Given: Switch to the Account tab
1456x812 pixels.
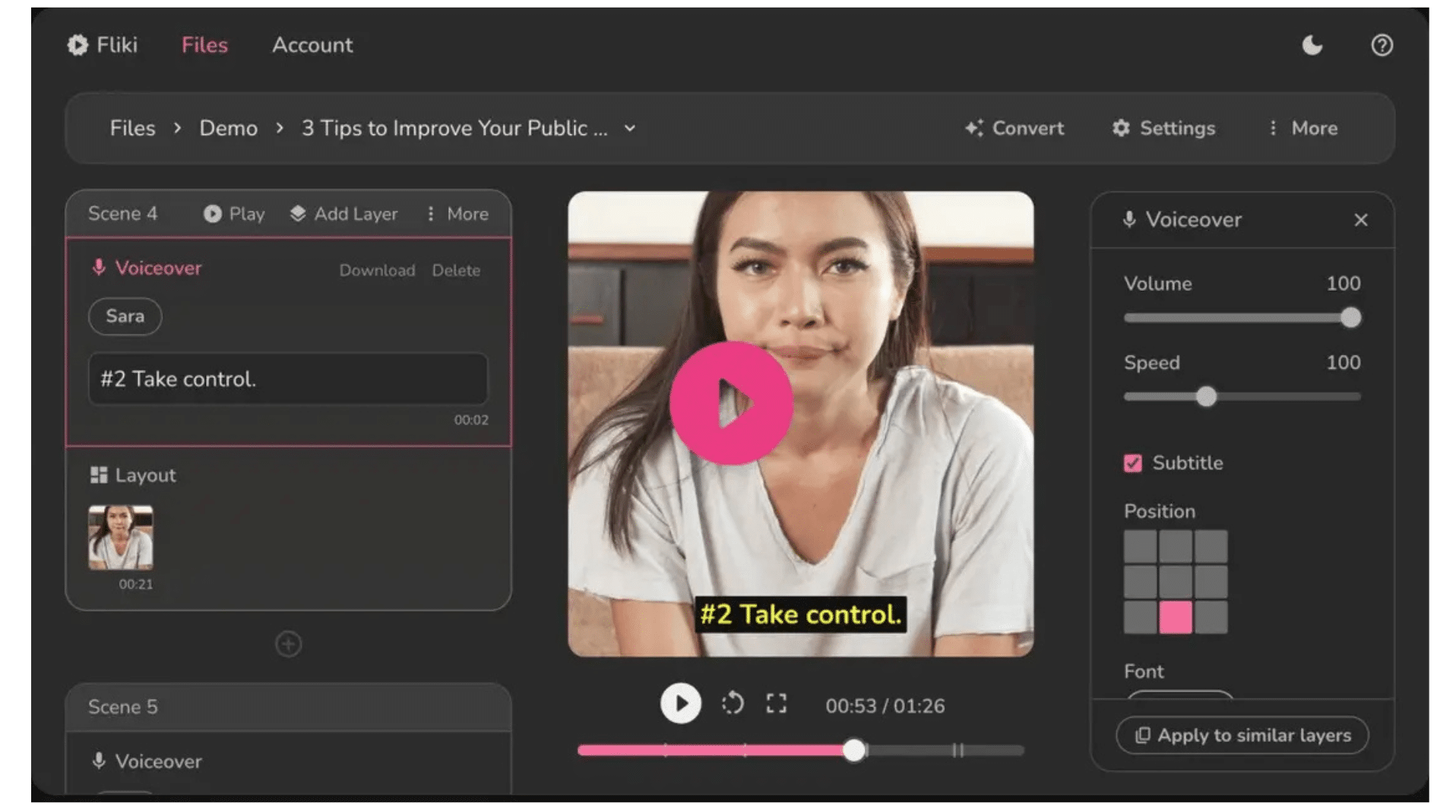Looking at the screenshot, I should click(312, 46).
